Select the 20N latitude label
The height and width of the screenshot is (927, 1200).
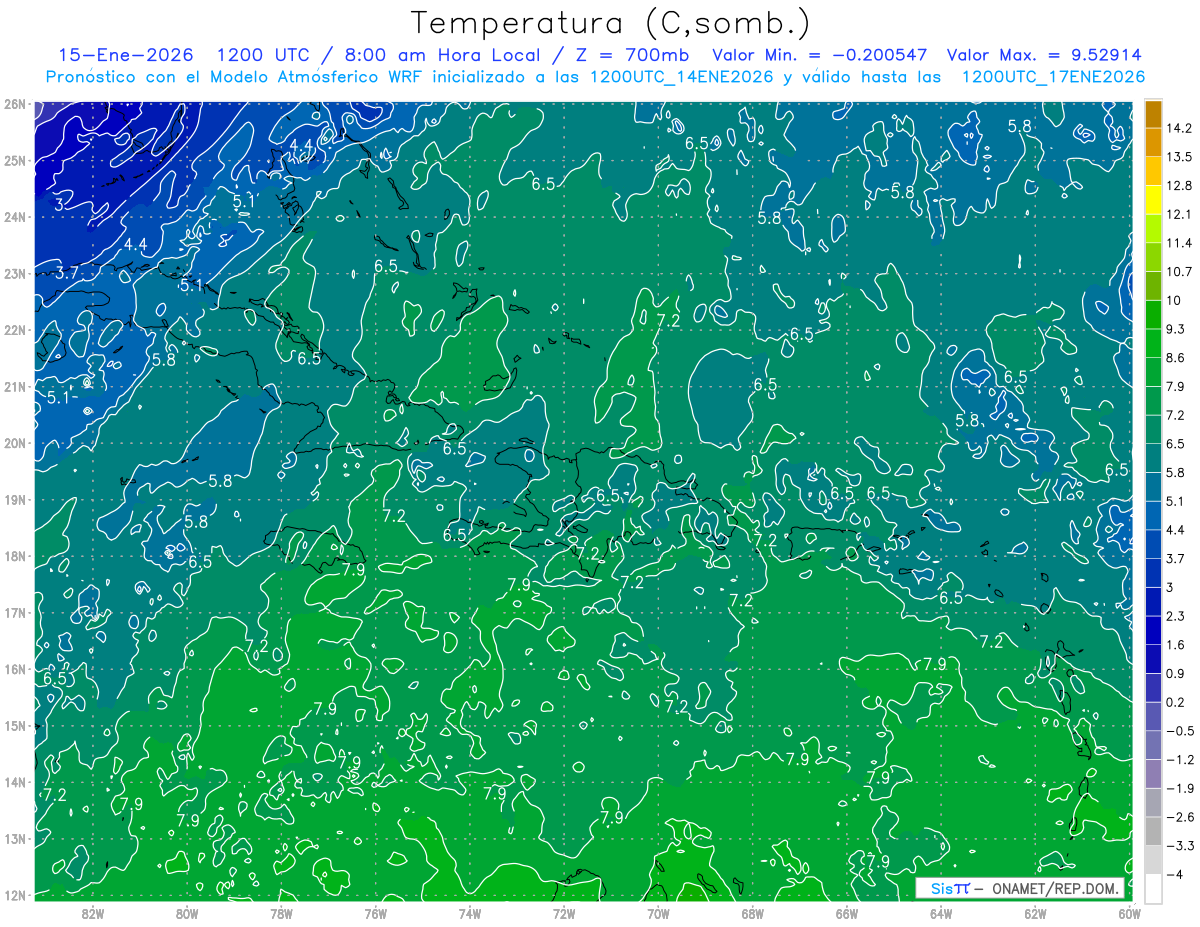tap(15, 442)
